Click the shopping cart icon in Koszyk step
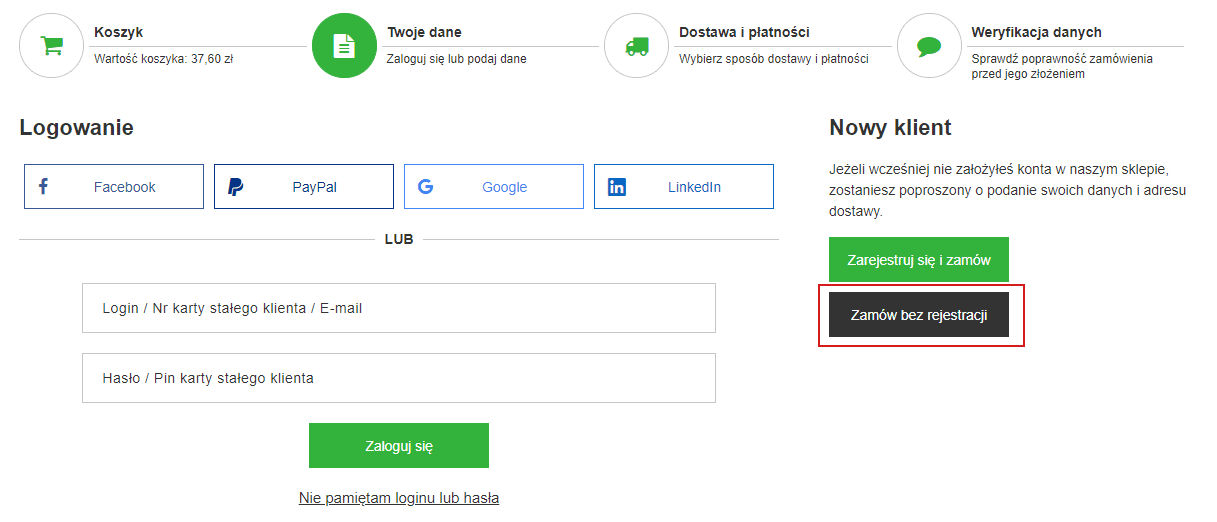The height and width of the screenshot is (522, 1217). 51,46
